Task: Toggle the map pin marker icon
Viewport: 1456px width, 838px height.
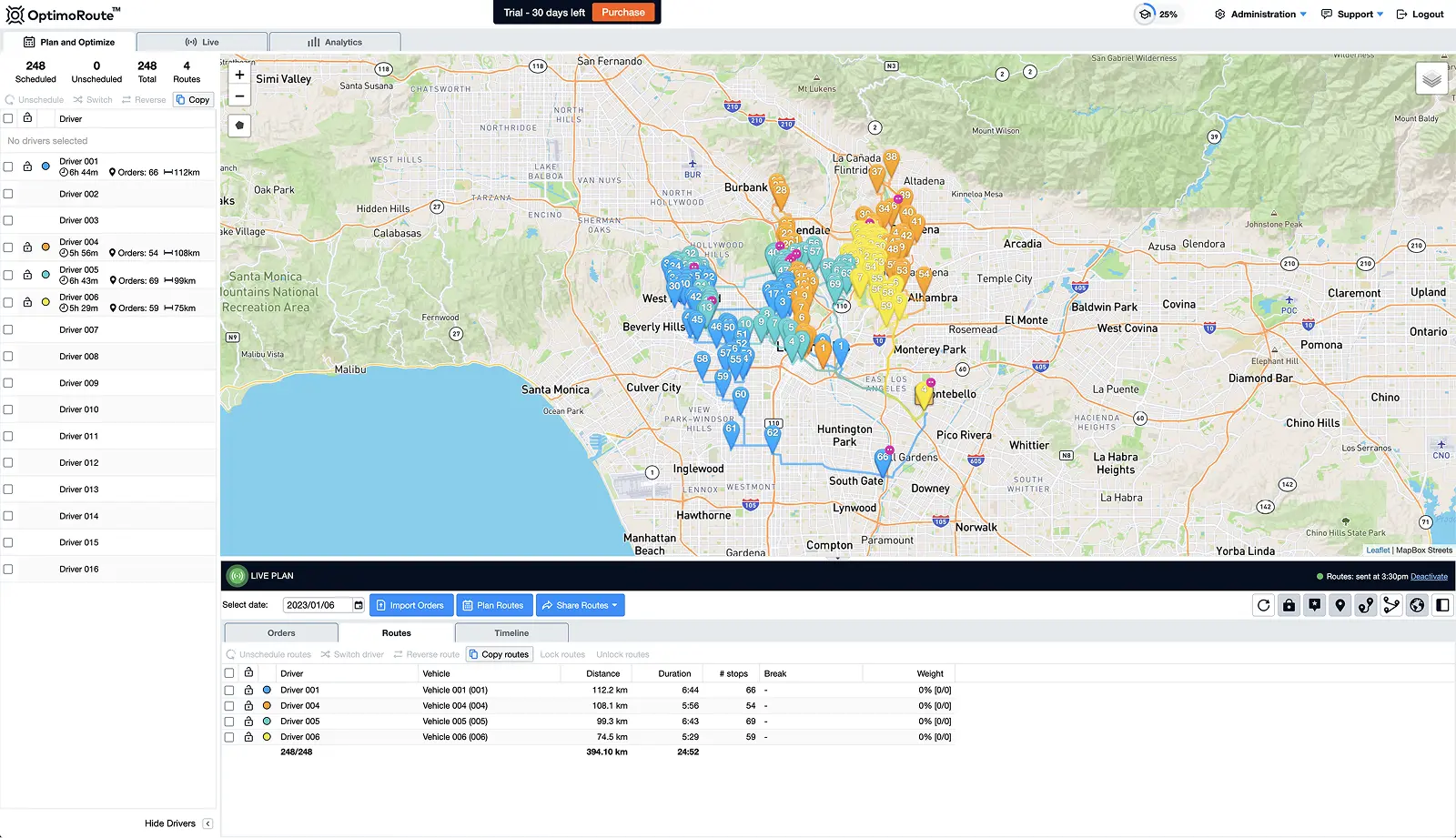Action: 1340,605
